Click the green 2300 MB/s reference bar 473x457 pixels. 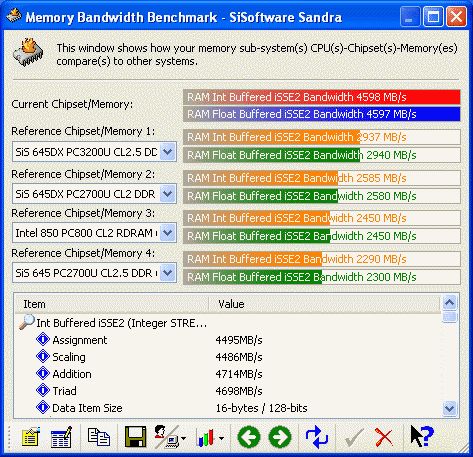click(322, 277)
